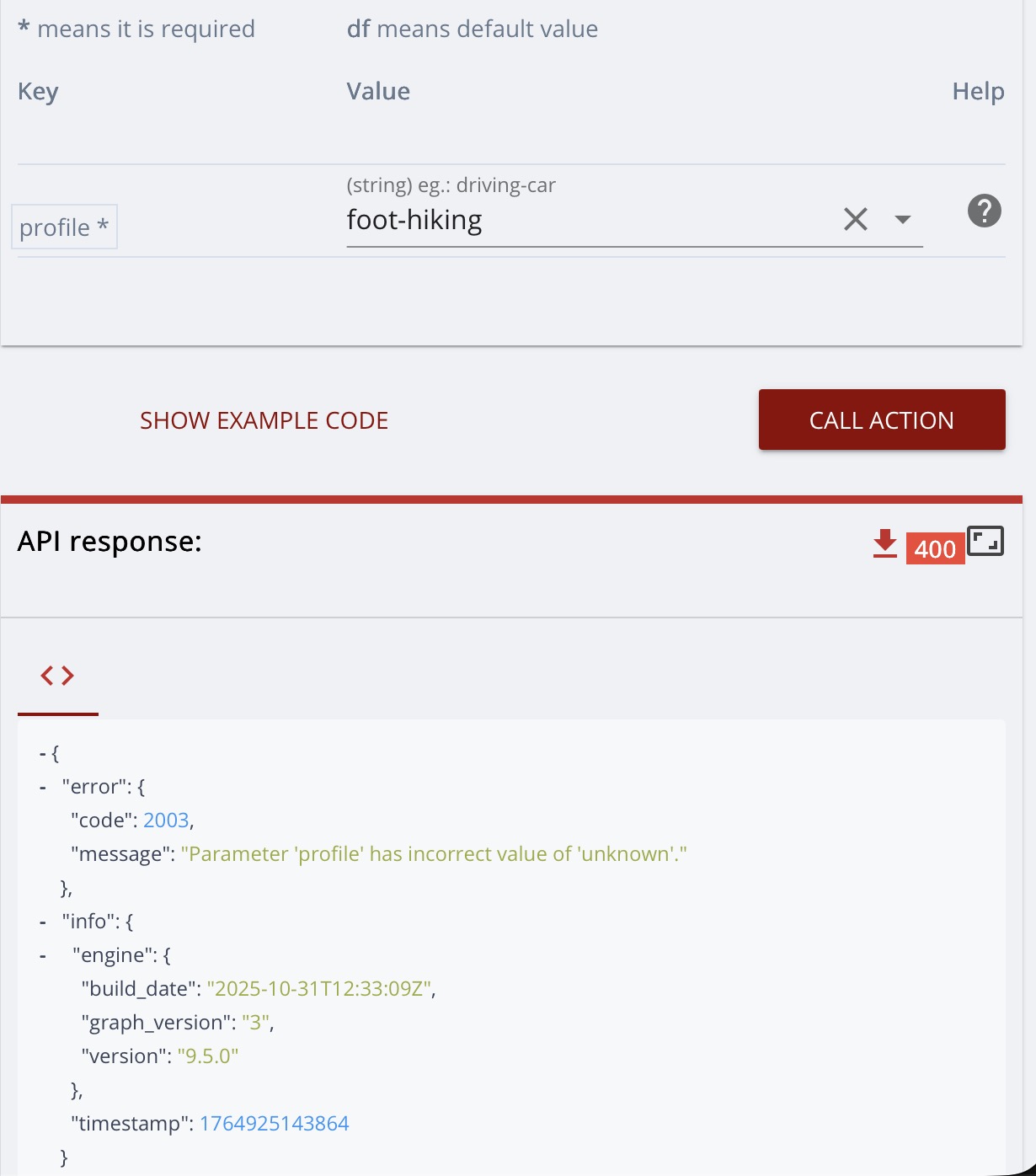This screenshot has width=1036, height=1176.
Task: Select the error code value 2003
Action: click(x=166, y=821)
